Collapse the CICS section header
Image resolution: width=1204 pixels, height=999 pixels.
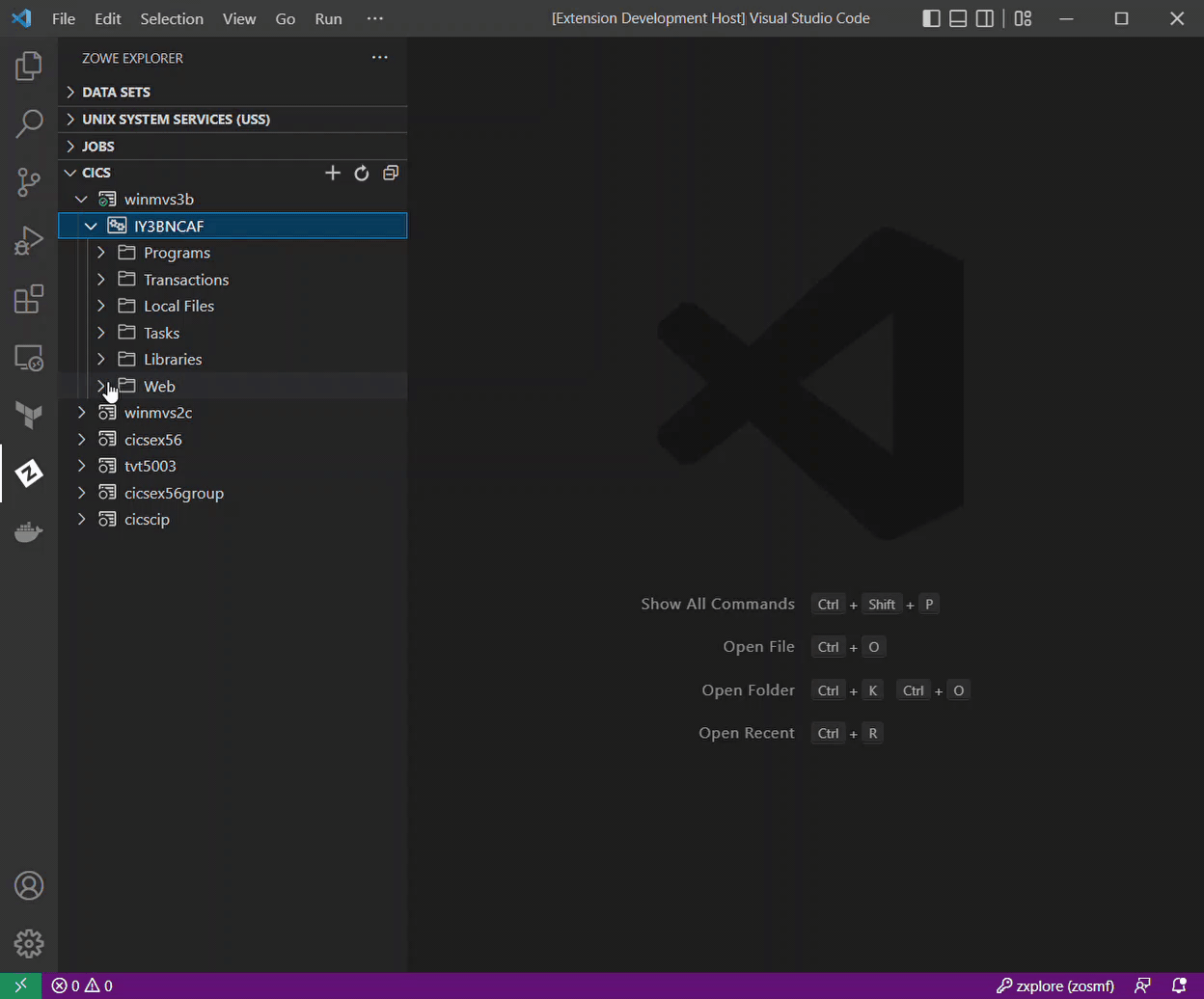click(70, 173)
